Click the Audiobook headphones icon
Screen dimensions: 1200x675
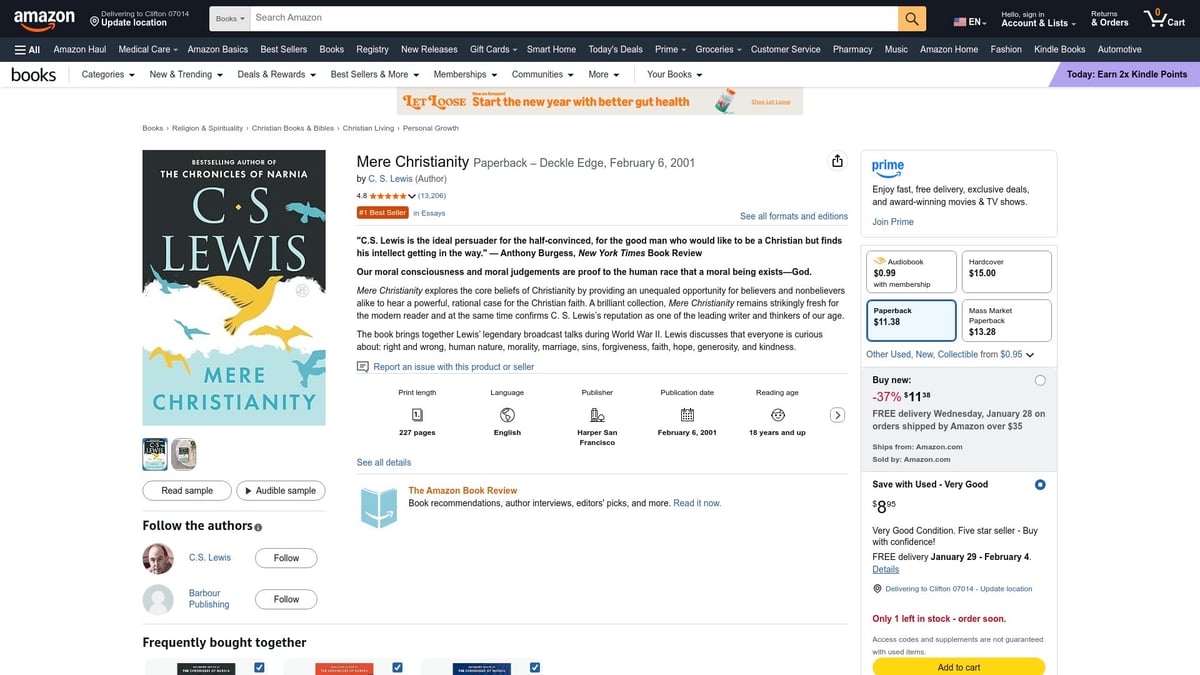[x=879, y=261]
